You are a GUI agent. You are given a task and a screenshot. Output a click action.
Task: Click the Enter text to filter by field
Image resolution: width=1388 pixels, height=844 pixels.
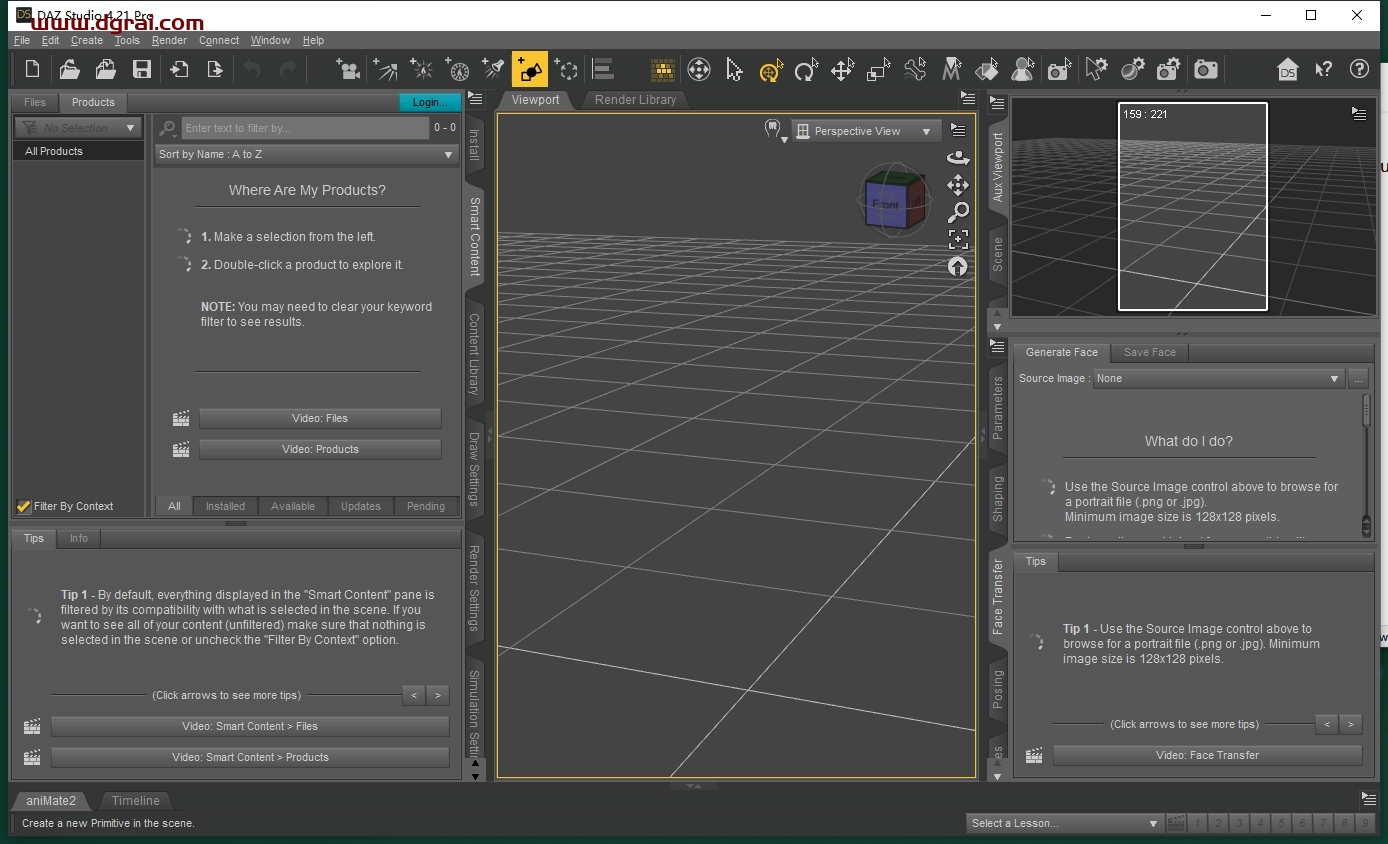tap(305, 128)
